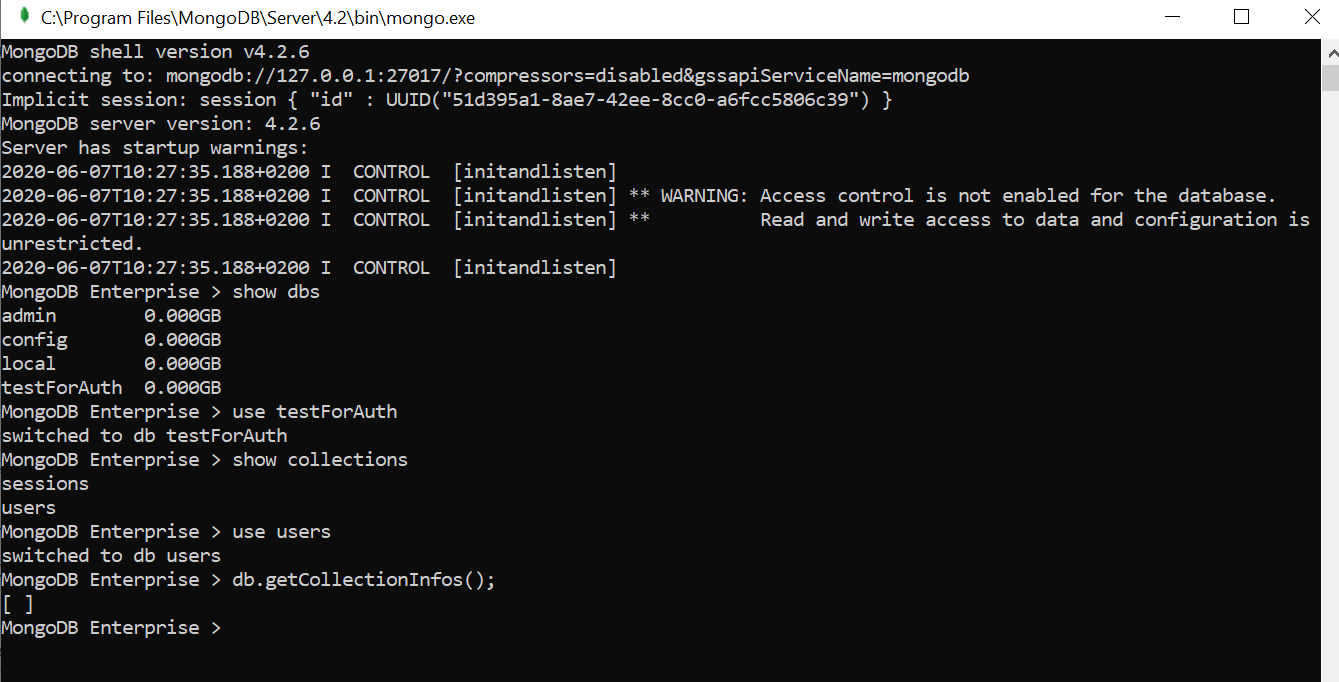Viewport: 1339px width, 682px height.
Task: Click the last empty MongoDB Enterprise prompt line
Action: click(x=112, y=628)
